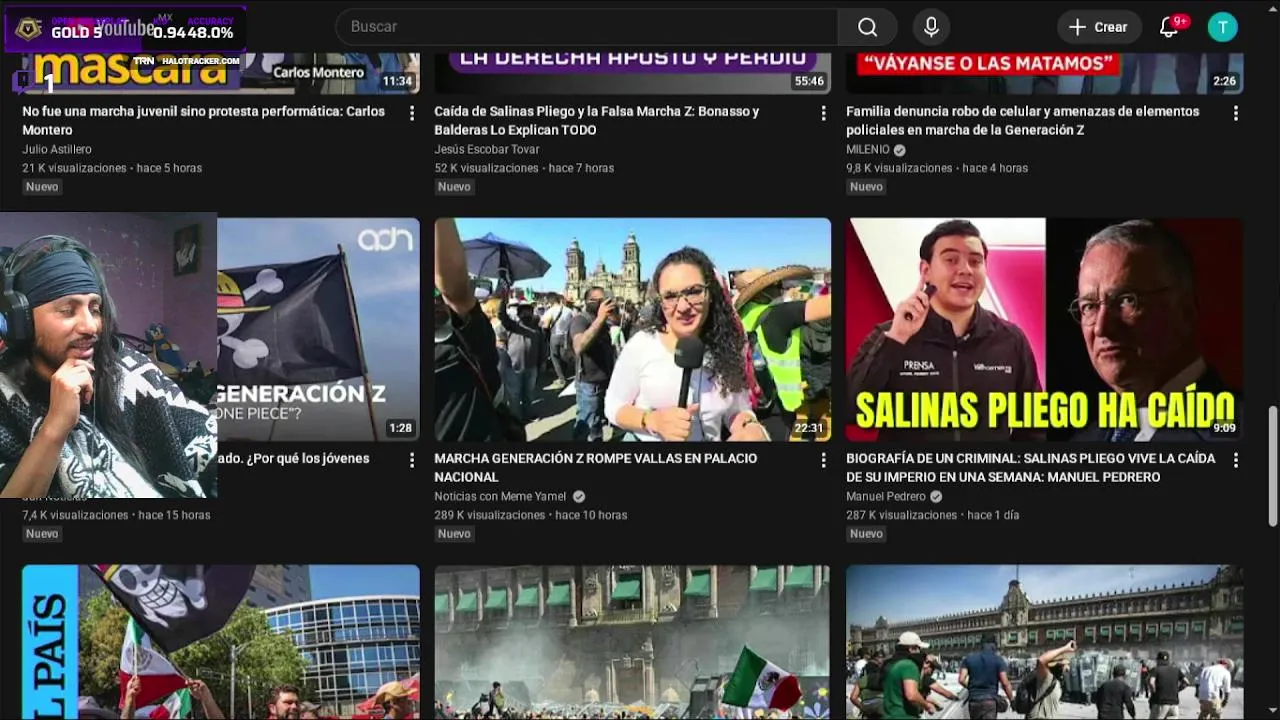
Task: Go to Manuel Pedrero channel
Action: pyautogui.click(x=886, y=497)
